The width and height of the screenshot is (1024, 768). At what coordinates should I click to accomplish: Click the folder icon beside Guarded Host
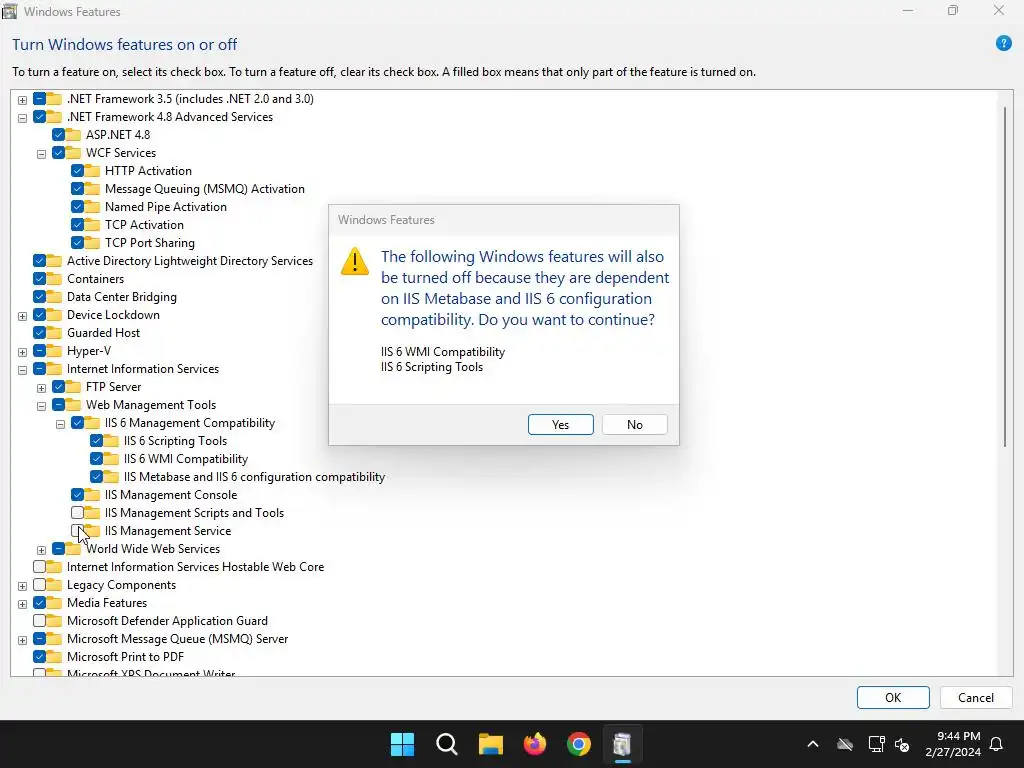point(55,333)
